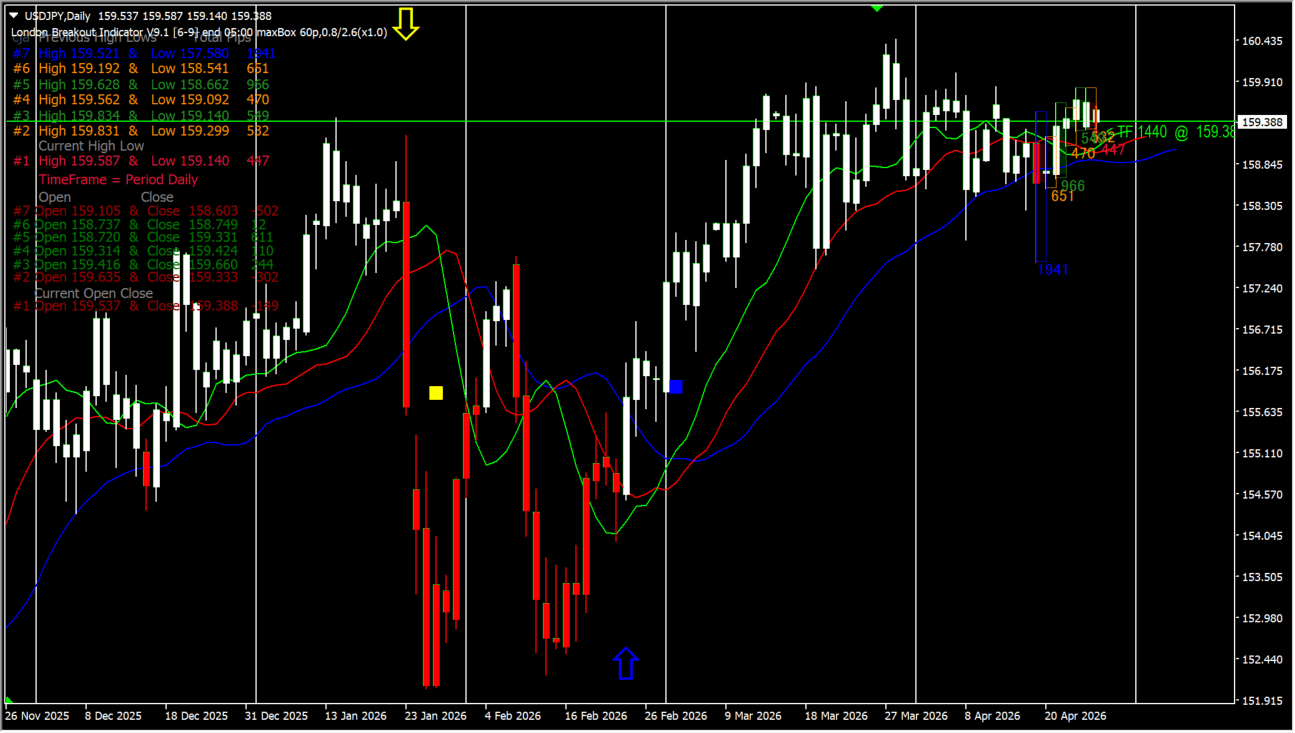The height and width of the screenshot is (733, 1295).
Task: Click the 9 Mar 2026 date label
Action: click(753, 716)
